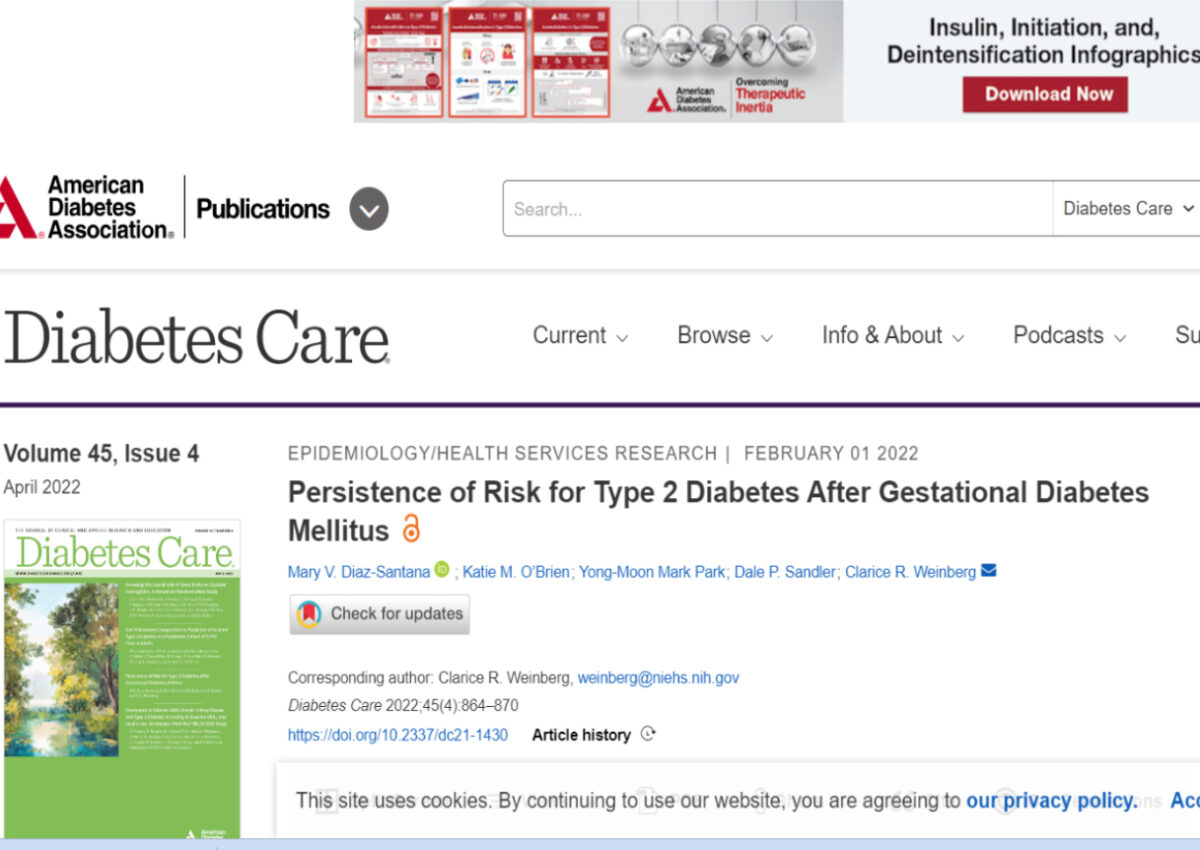Open author Mary V. Diaz-Santana

tap(359, 572)
